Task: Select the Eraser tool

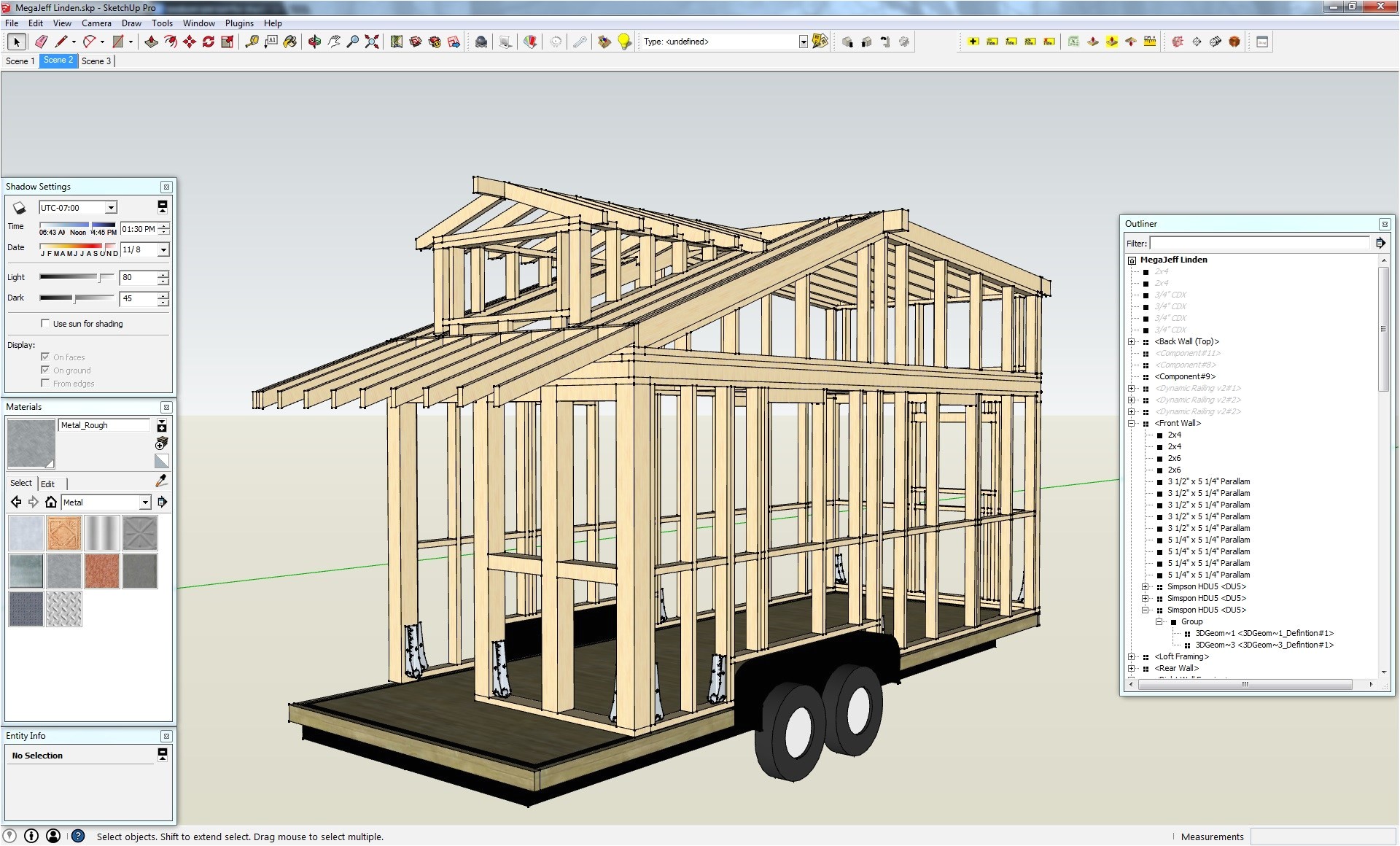Action: point(42,42)
